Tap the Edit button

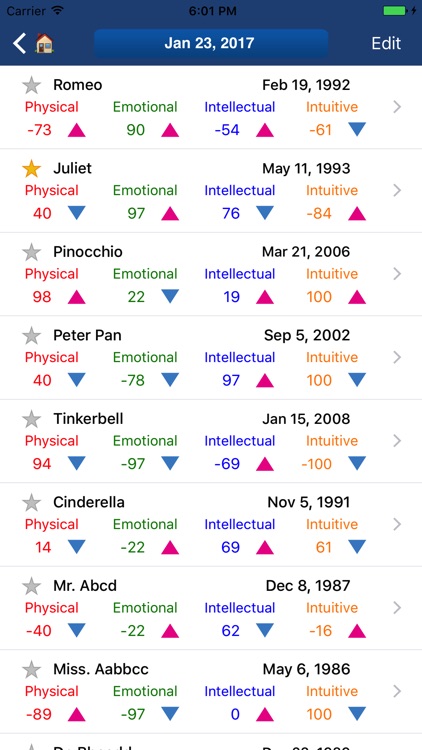click(386, 44)
